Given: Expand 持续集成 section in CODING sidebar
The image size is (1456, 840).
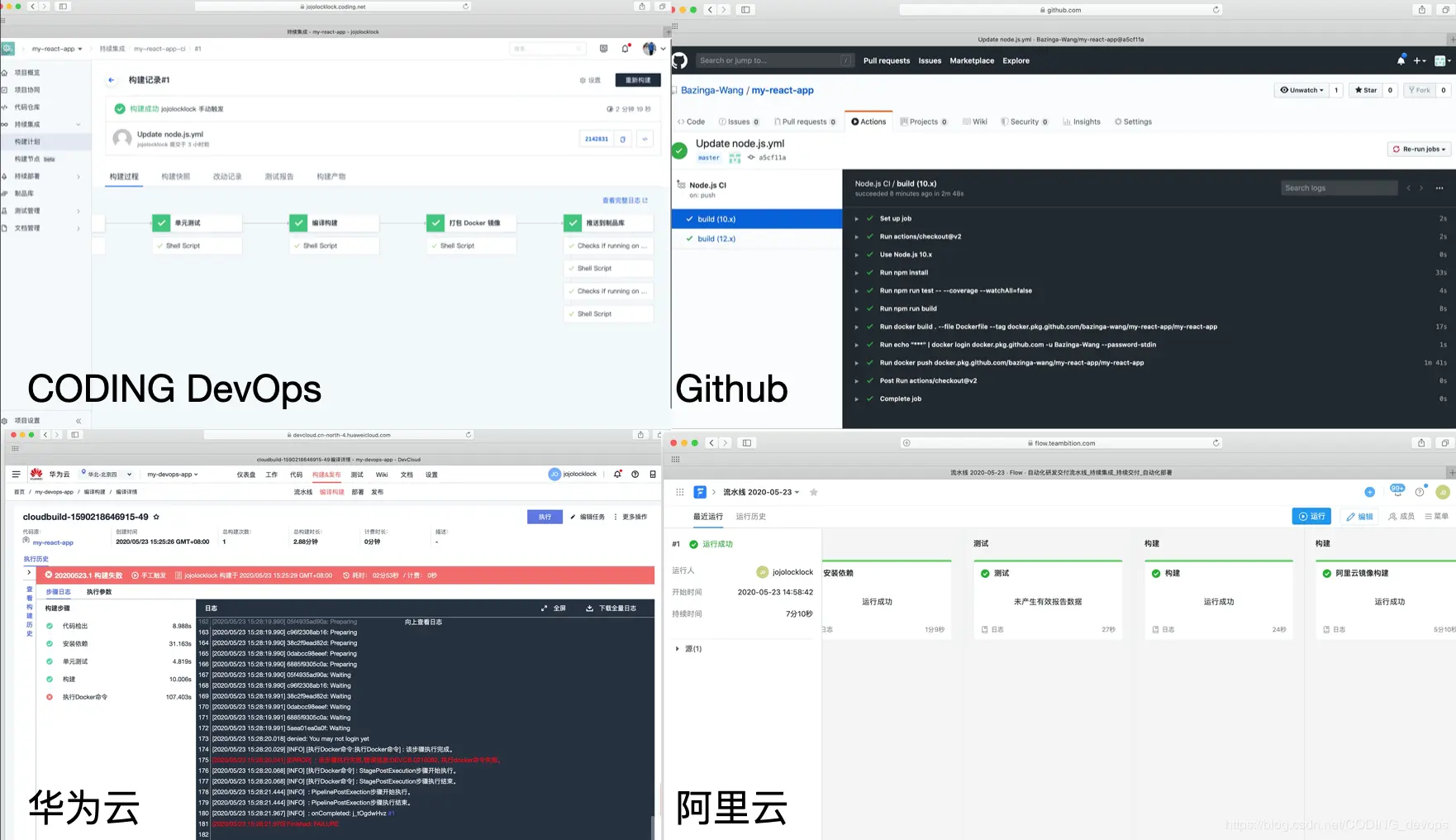Looking at the screenshot, I should [x=79, y=125].
